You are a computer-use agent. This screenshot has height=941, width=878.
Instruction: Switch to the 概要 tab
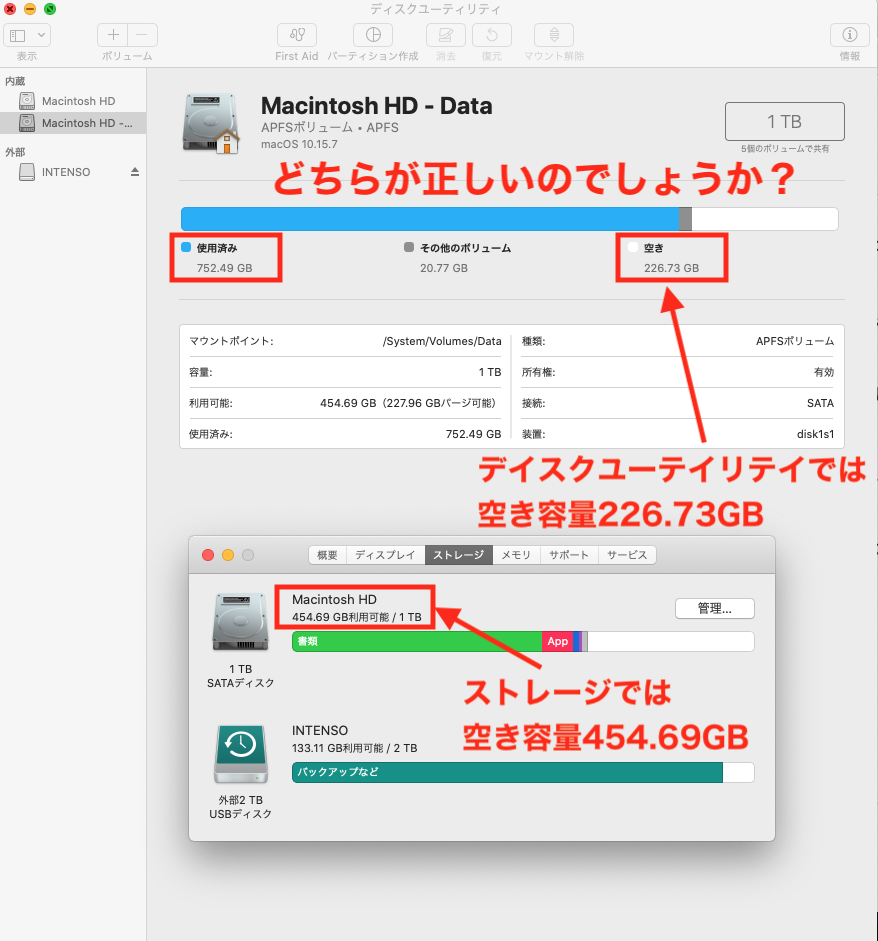pos(327,555)
